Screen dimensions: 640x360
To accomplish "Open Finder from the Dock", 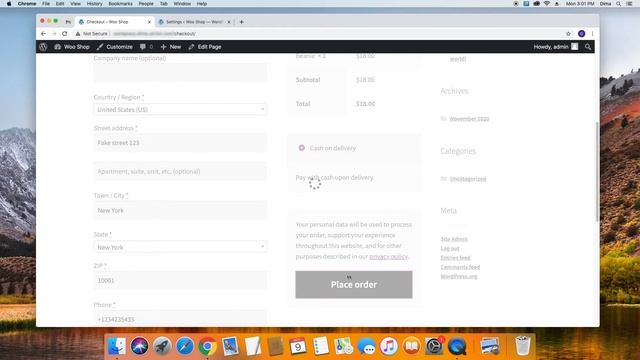I will click(117, 346).
